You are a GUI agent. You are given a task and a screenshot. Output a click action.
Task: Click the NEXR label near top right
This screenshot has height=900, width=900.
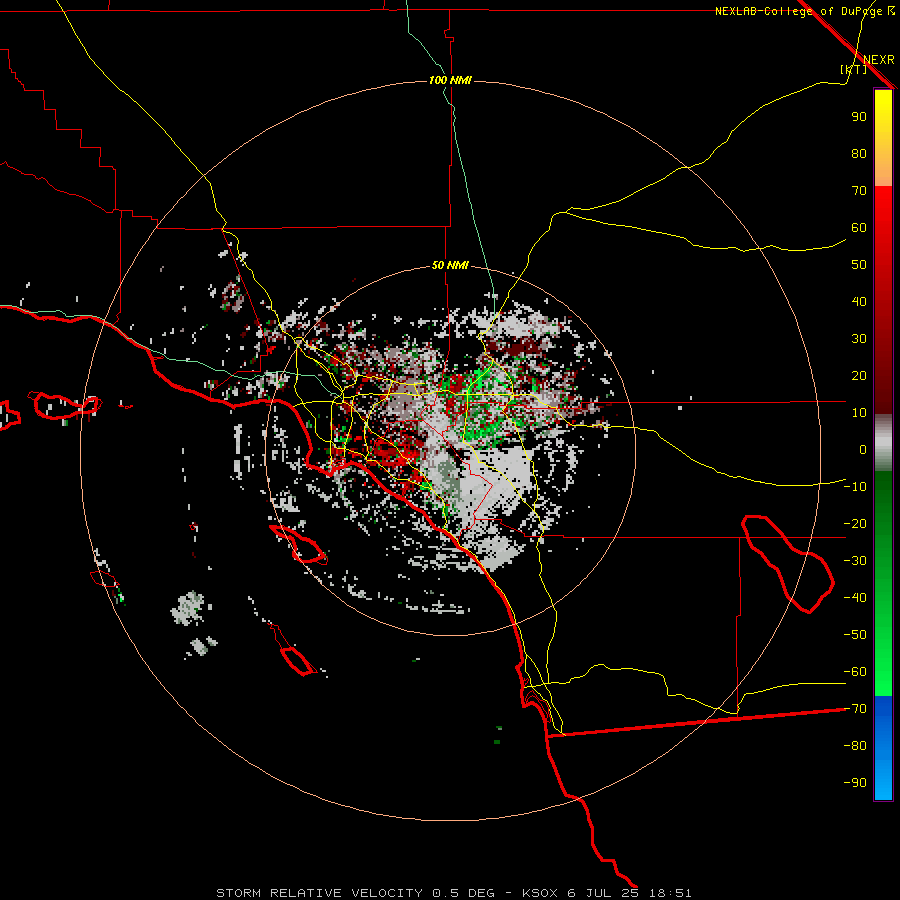[879, 60]
